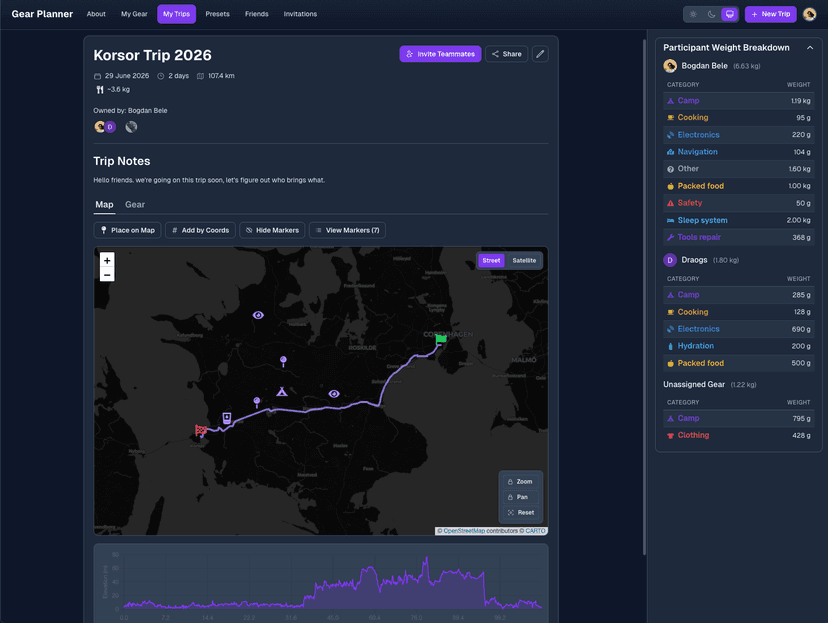
Task: Zoom in with the map plus button
Action: (107, 260)
